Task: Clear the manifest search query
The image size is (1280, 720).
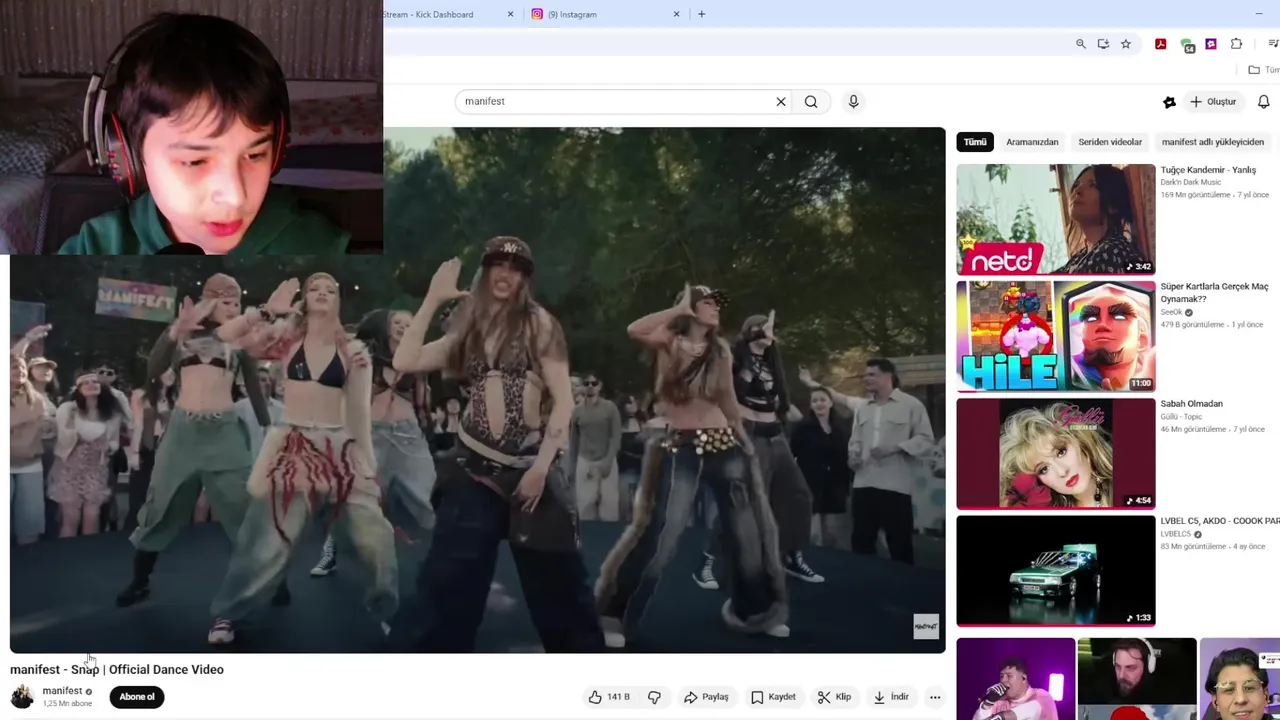Action: 781,101
